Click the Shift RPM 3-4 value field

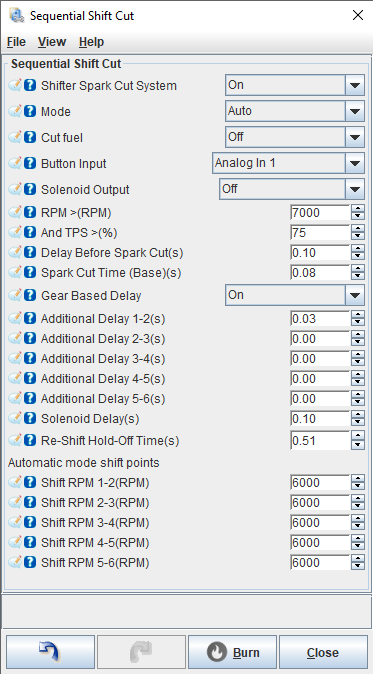pos(320,523)
